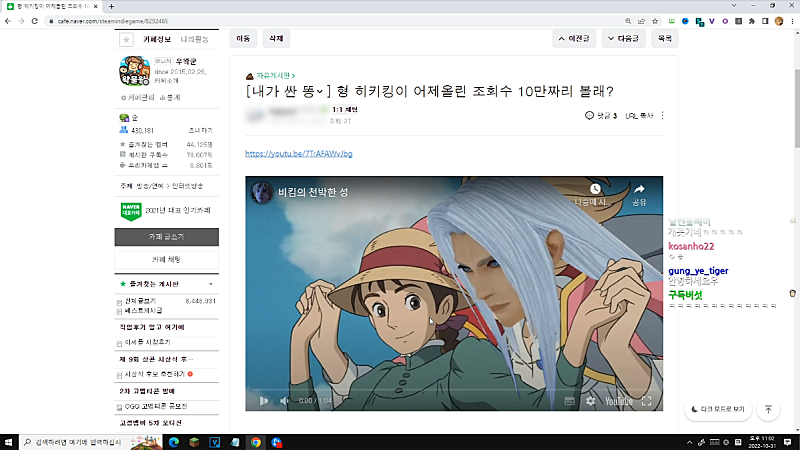Click the video channel avatar
This screenshot has height=450, width=800.
click(262, 192)
